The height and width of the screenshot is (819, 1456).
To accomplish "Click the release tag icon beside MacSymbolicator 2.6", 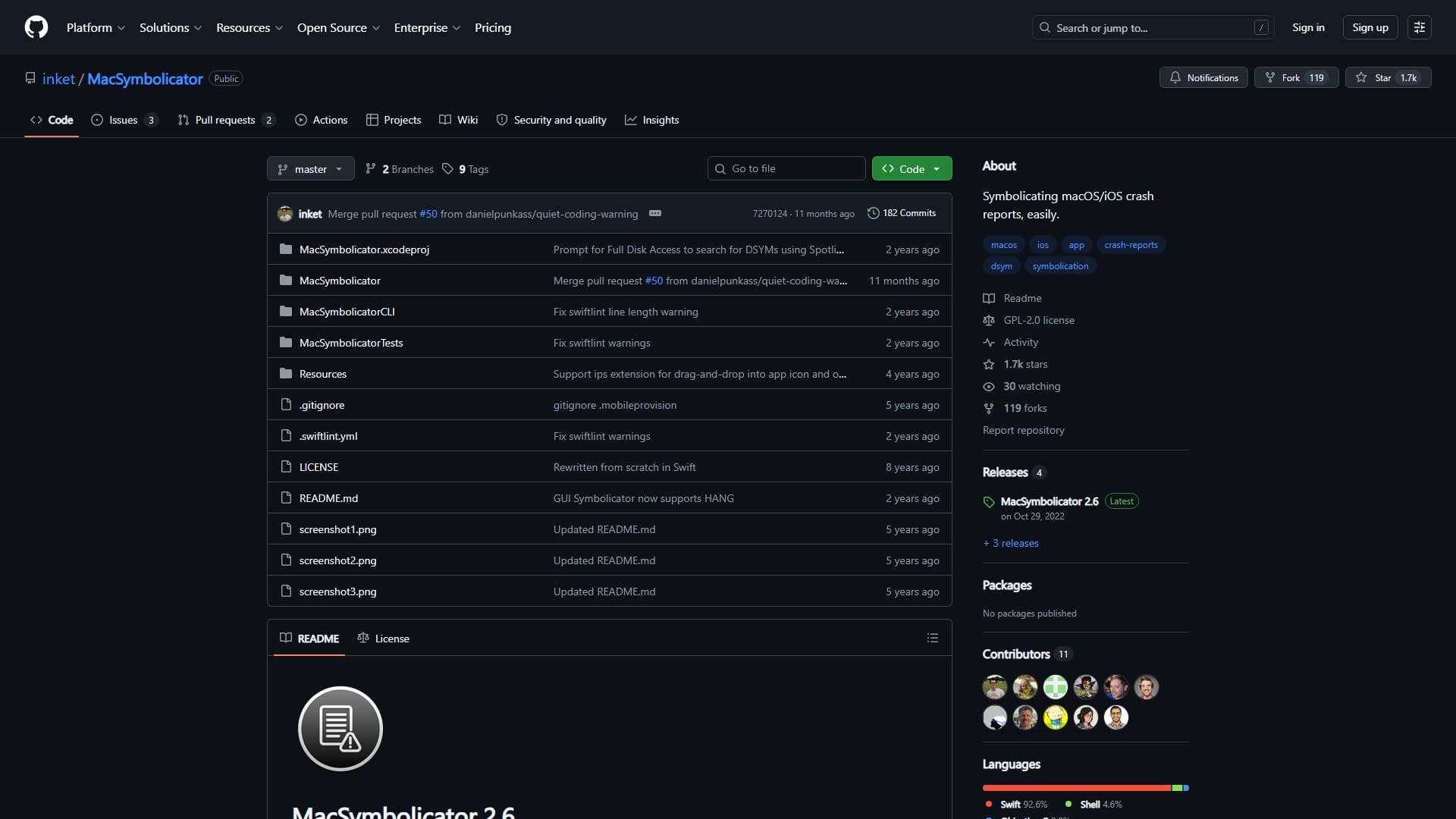I will coord(989,502).
